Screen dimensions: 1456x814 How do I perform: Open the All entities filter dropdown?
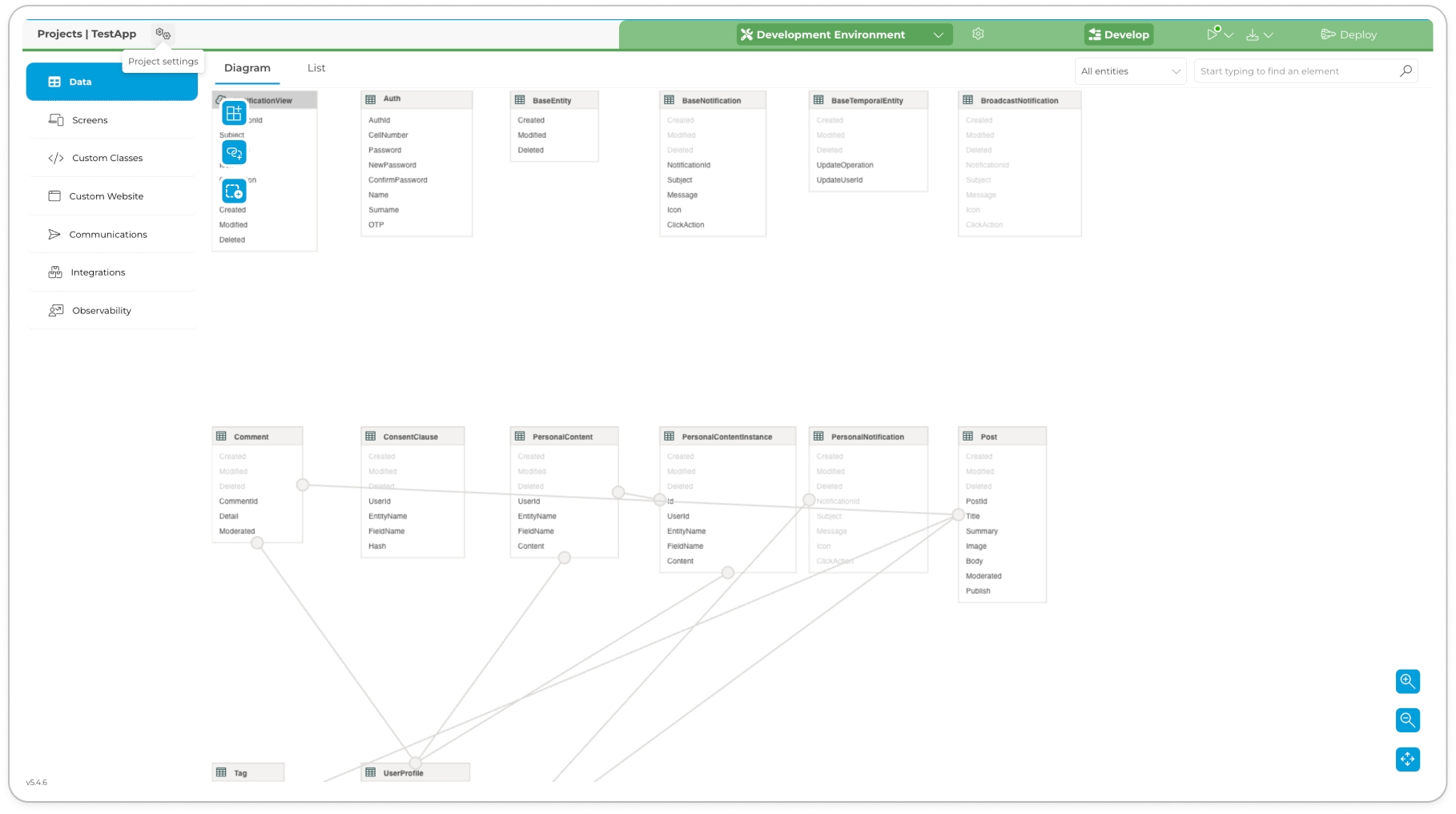(1130, 71)
